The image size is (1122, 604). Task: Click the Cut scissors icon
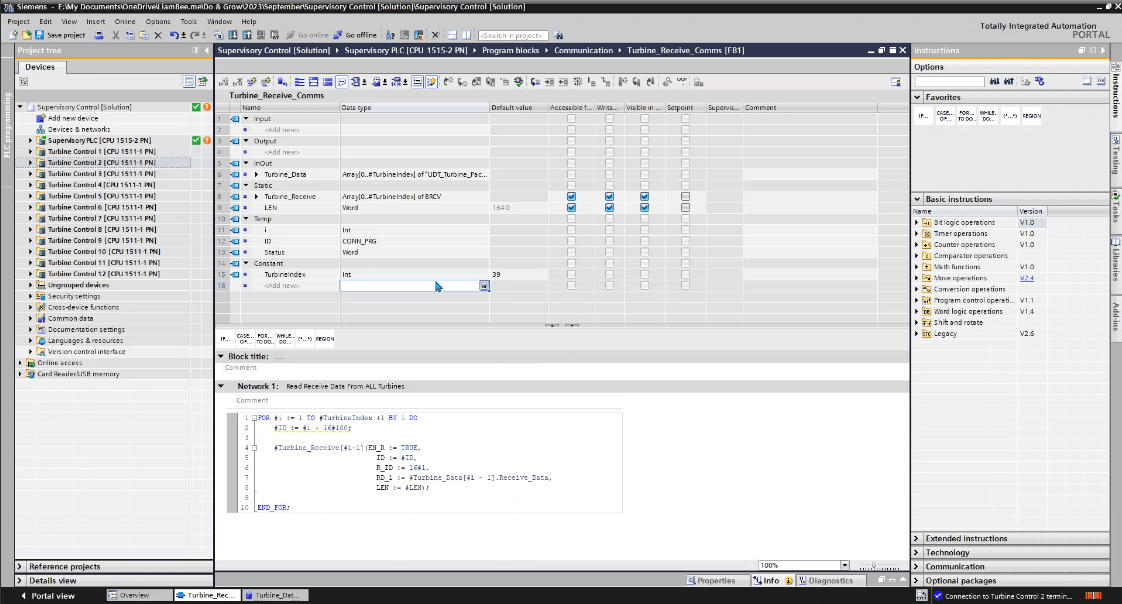pyautogui.click(x=117, y=35)
